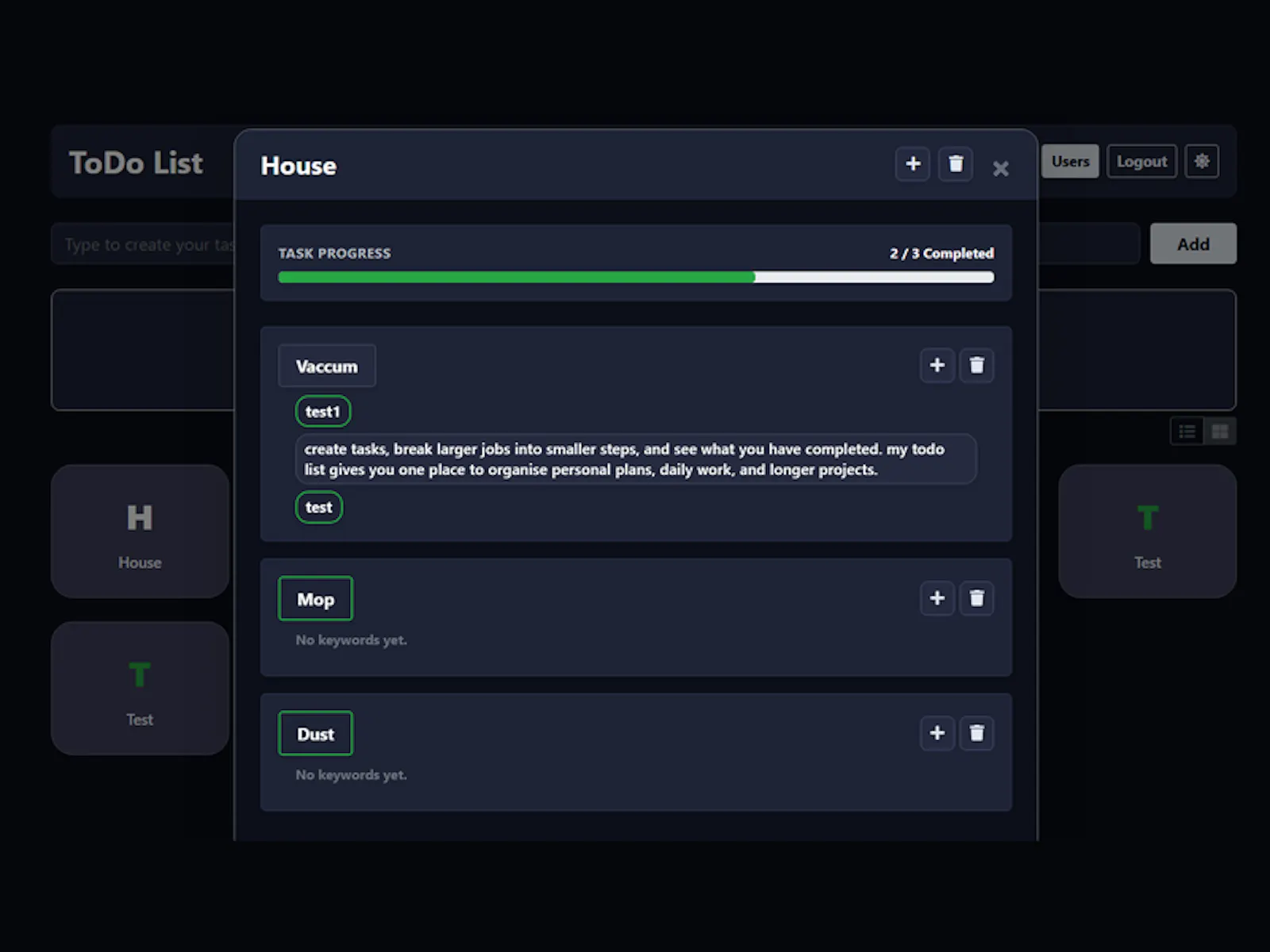Open the House list card

coord(140,532)
